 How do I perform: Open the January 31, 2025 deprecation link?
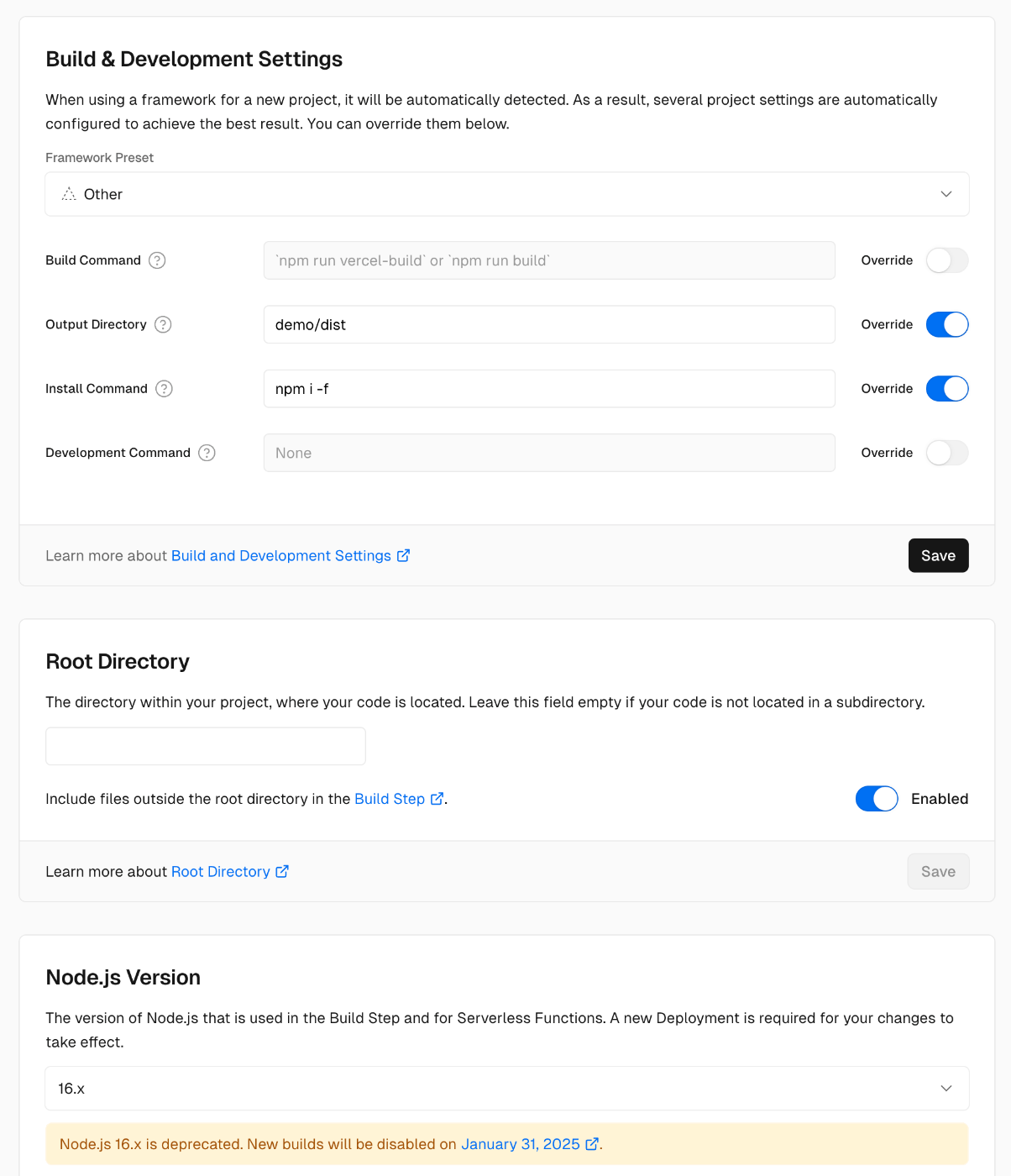pyautogui.click(x=521, y=1144)
